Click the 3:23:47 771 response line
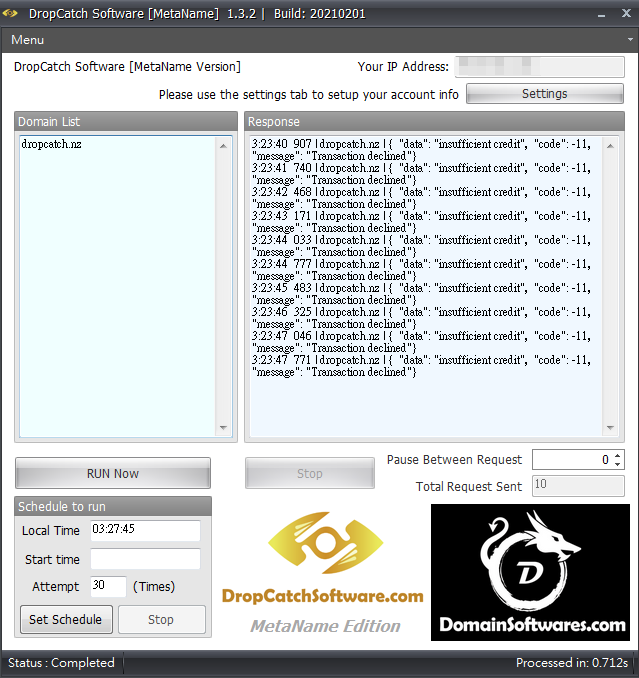 421,366
